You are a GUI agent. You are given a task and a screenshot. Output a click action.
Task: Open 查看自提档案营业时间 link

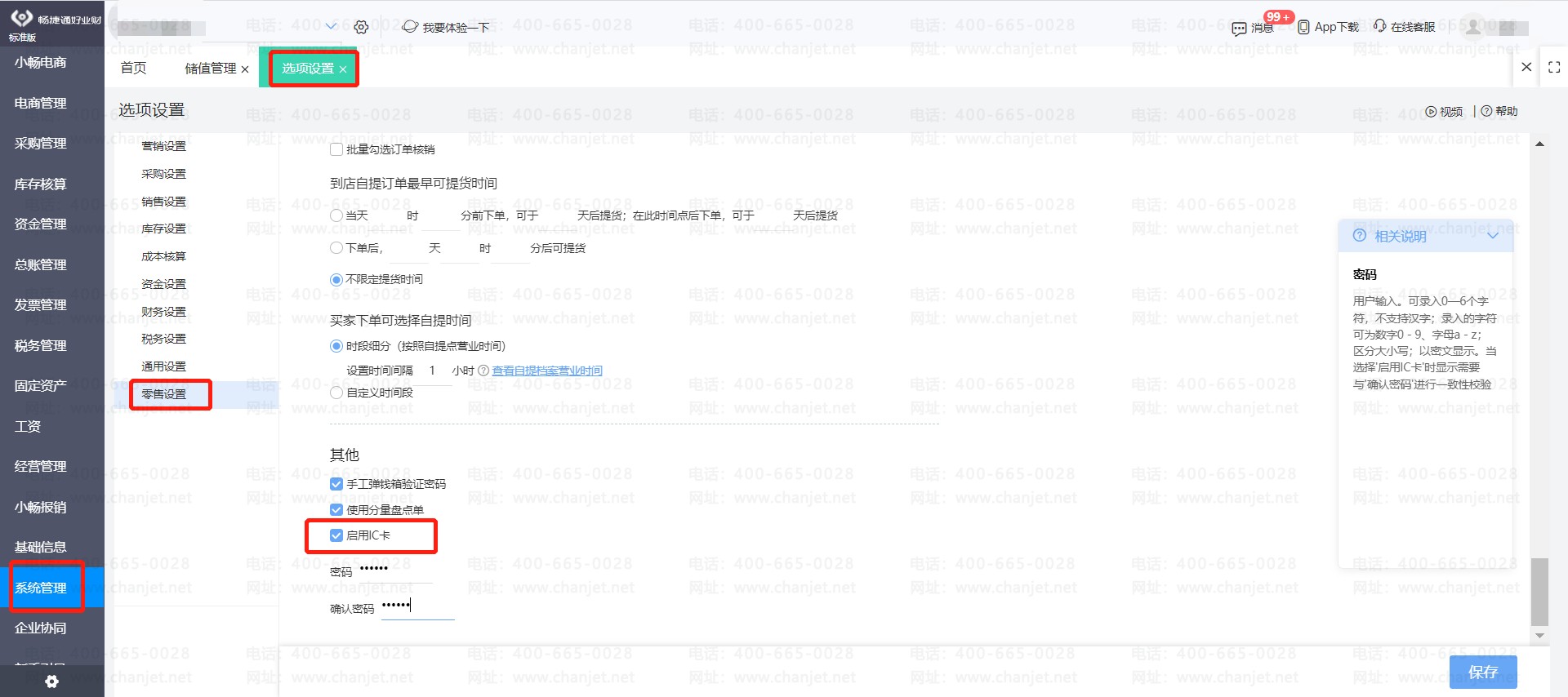pyautogui.click(x=547, y=371)
